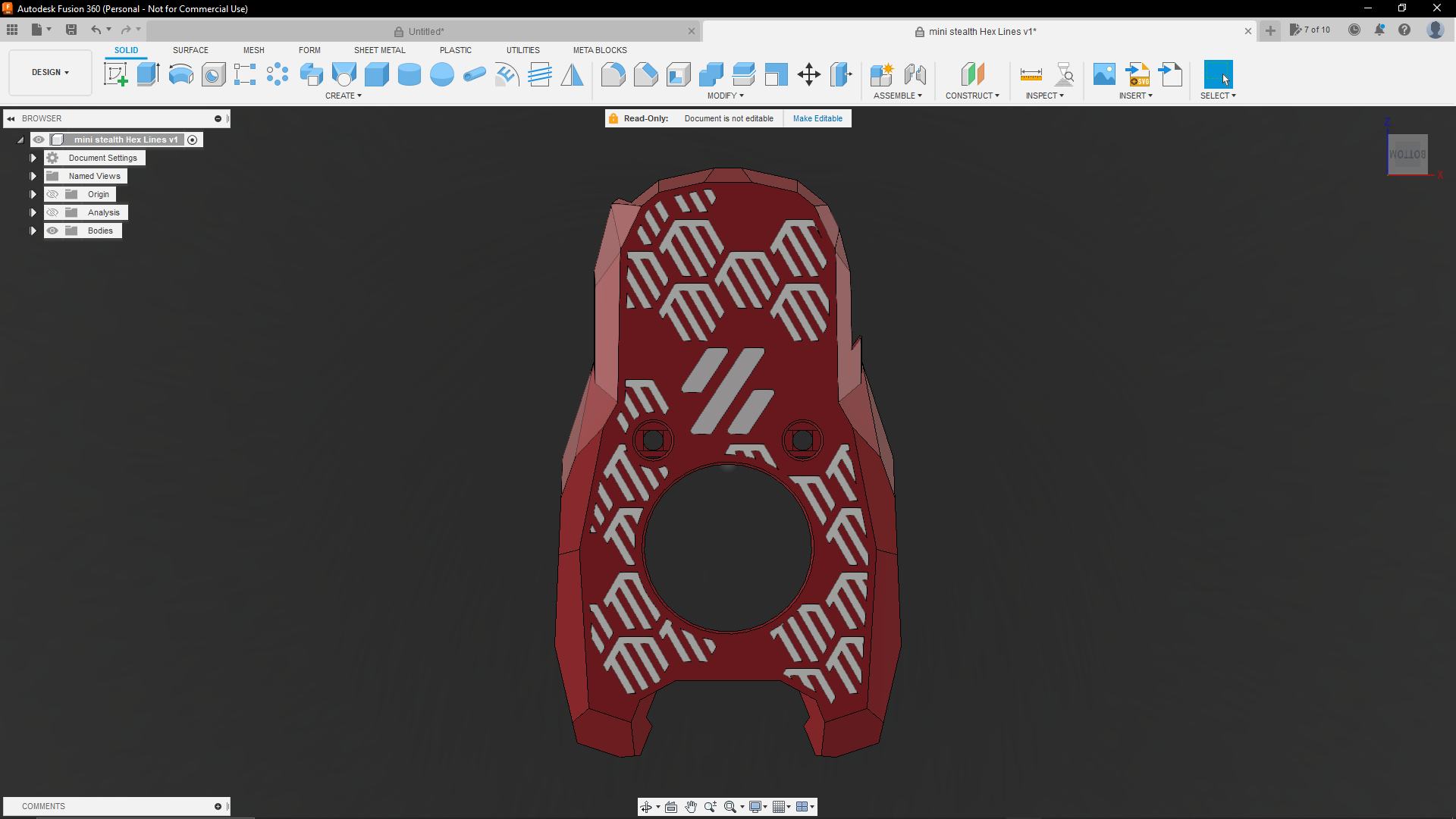1456x819 pixels.
Task: Show the Origin folder
Action: click(52, 194)
